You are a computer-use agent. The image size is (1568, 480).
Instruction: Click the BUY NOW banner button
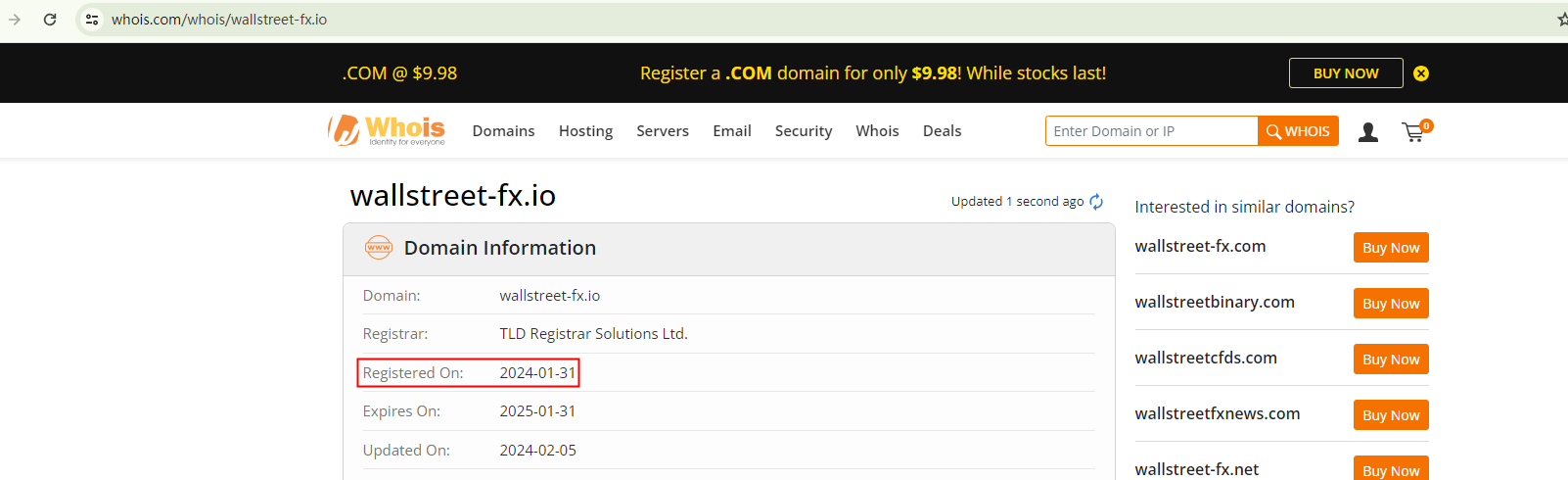(1346, 73)
